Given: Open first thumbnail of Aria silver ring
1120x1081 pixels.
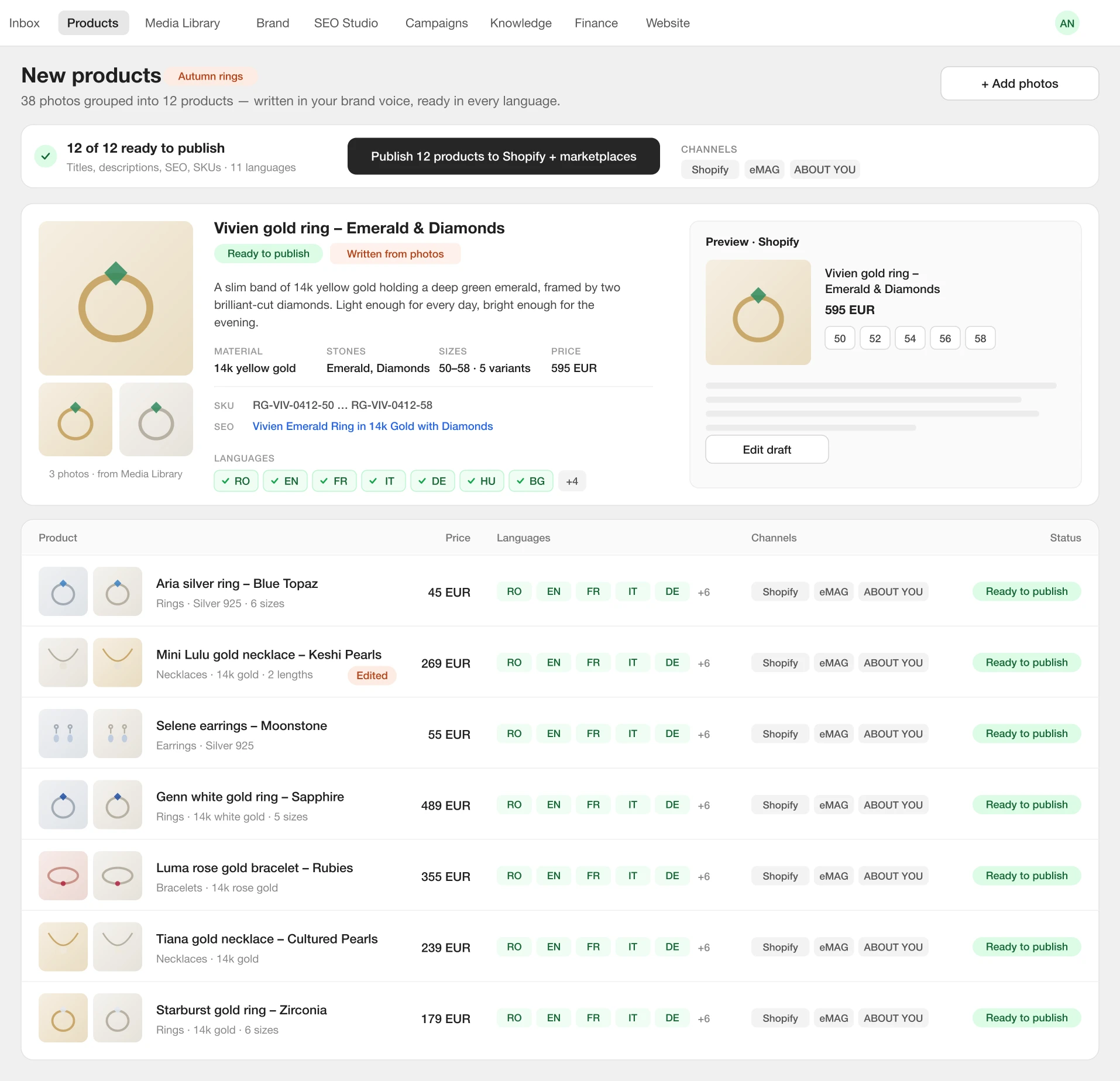Looking at the screenshot, I should pos(63,591).
